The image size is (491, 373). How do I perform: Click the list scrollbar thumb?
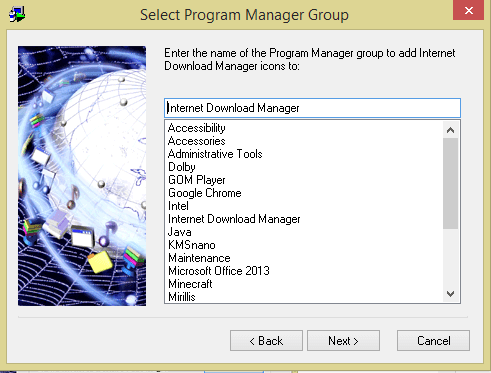click(451, 183)
